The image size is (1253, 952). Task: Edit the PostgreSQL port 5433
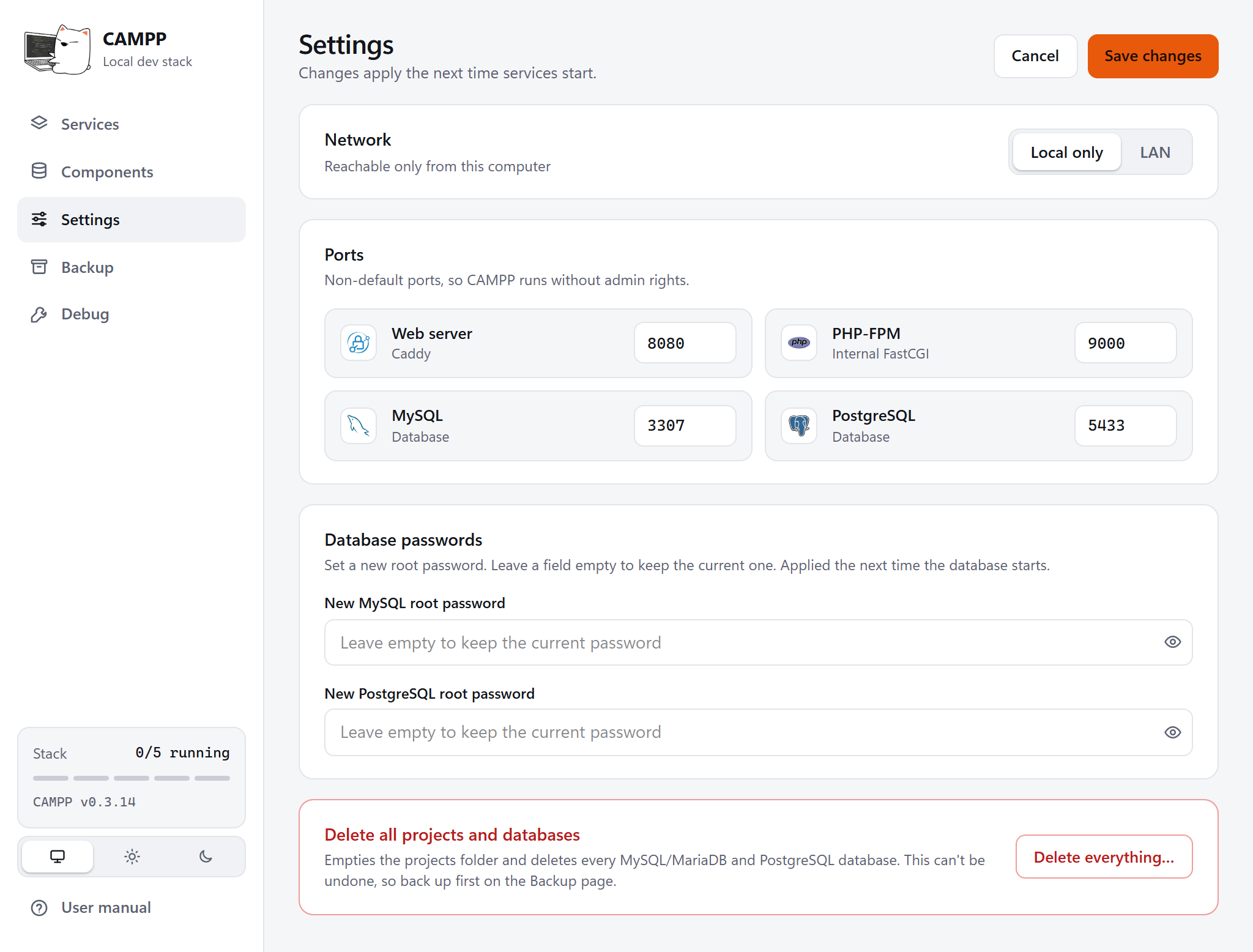tap(1125, 425)
